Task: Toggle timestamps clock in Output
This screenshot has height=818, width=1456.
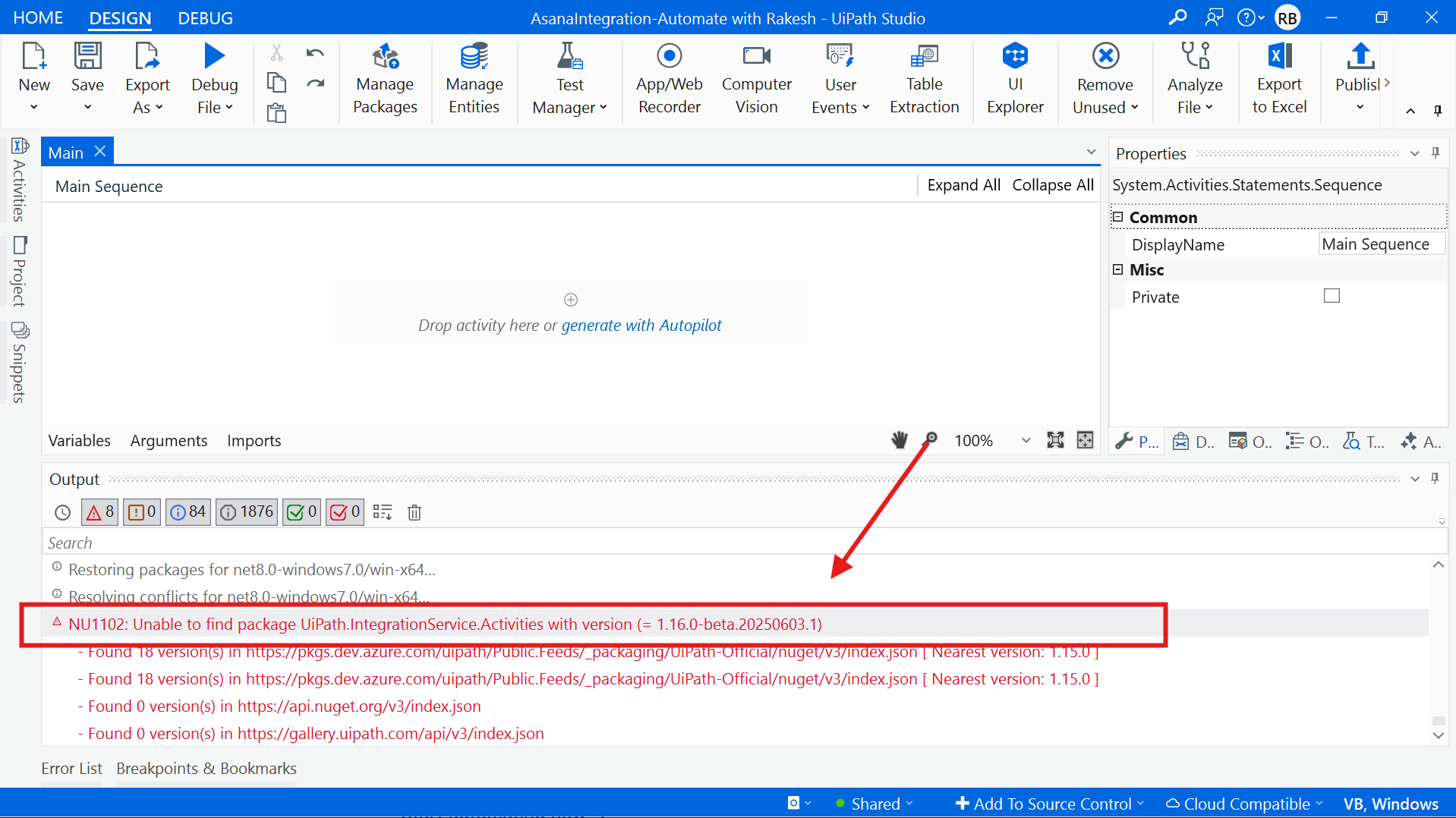Action: [x=62, y=513]
